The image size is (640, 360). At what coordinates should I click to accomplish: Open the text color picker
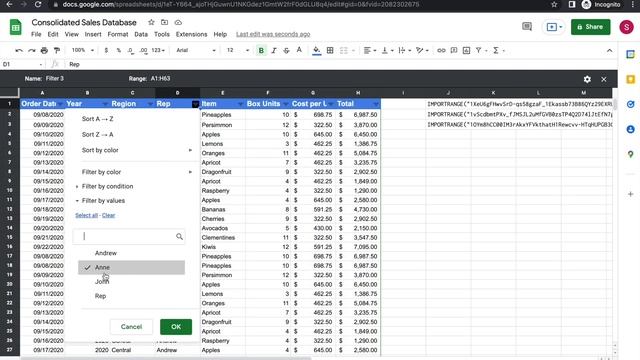(299, 50)
